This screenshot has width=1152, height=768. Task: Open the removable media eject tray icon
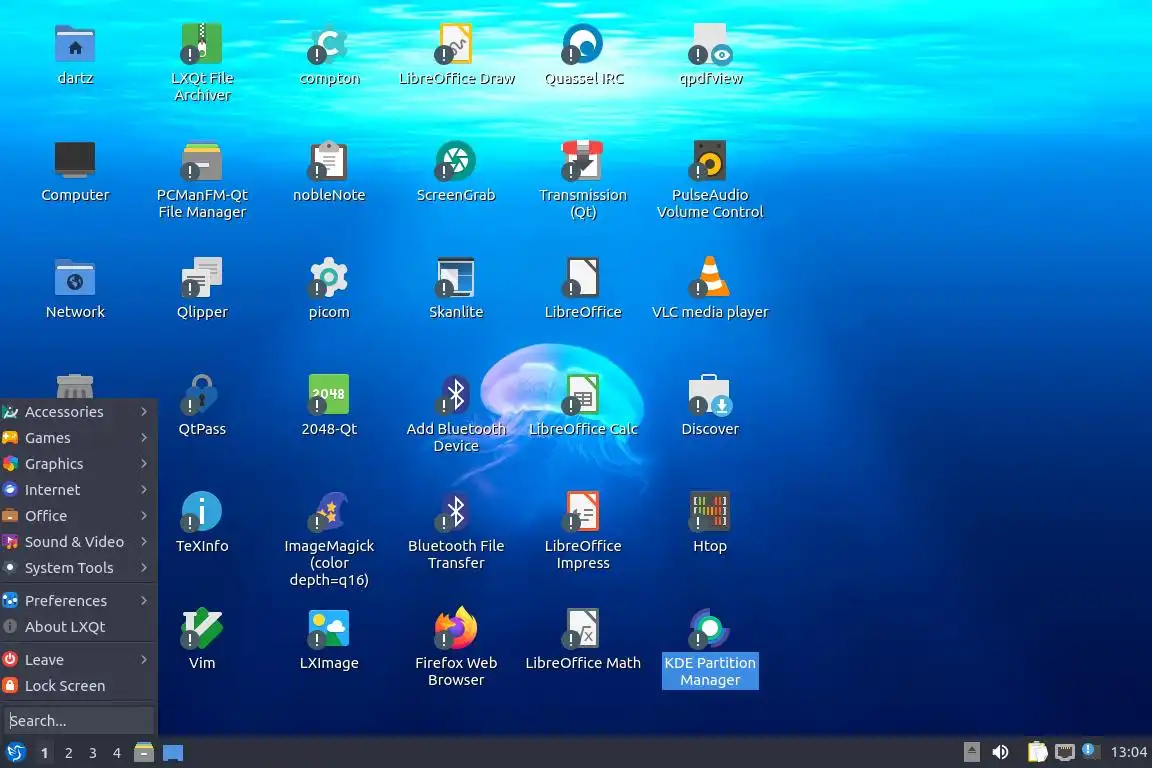pyautogui.click(x=971, y=752)
